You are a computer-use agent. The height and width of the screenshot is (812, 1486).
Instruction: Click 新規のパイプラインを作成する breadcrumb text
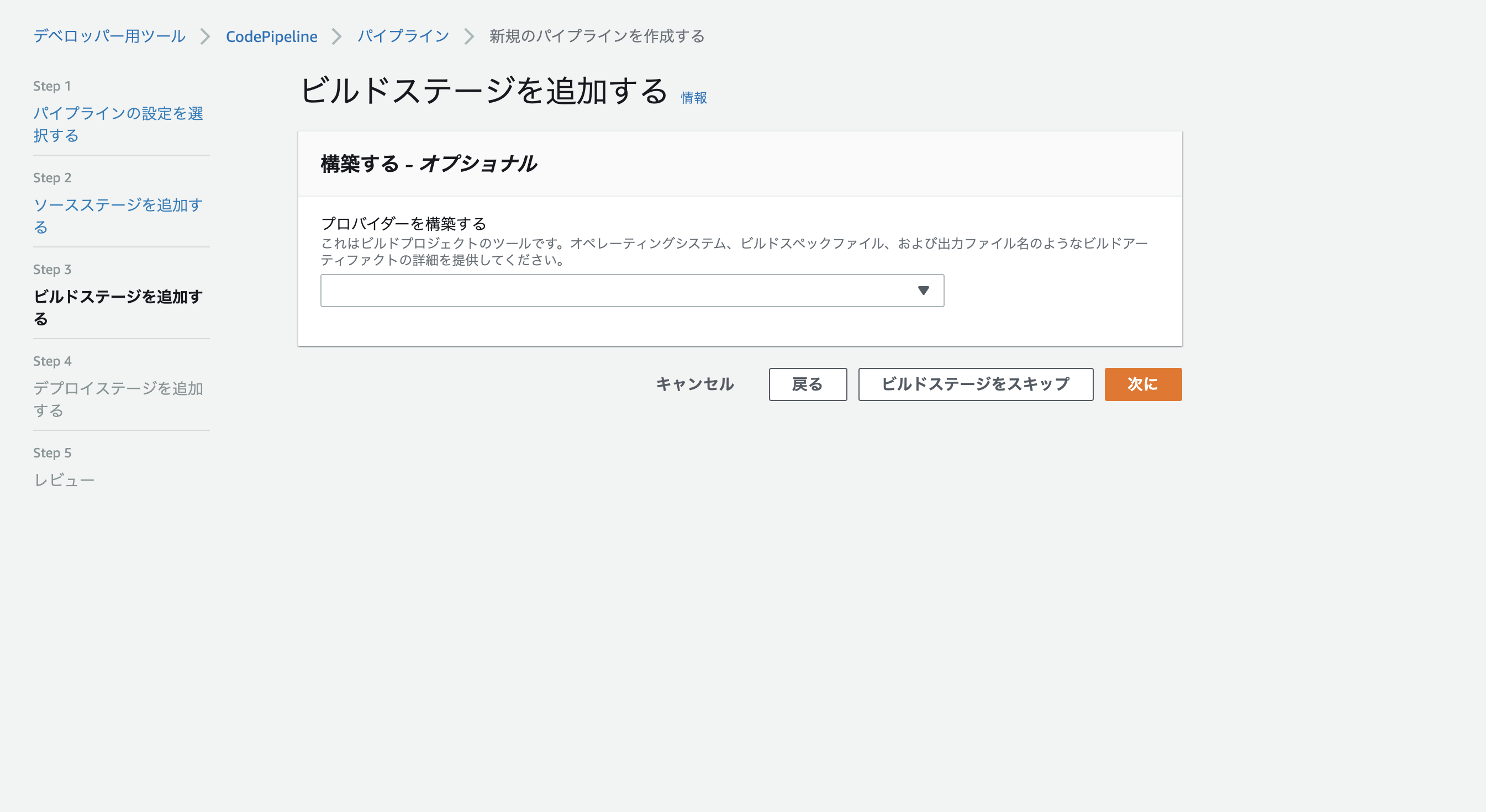click(x=597, y=36)
